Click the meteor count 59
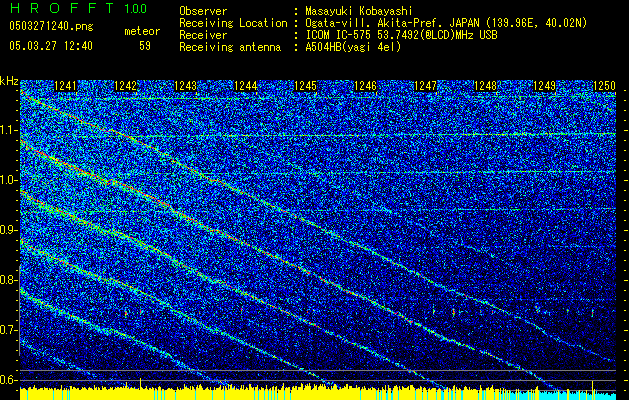This screenshot has height=400, width=629. [145, 46]
